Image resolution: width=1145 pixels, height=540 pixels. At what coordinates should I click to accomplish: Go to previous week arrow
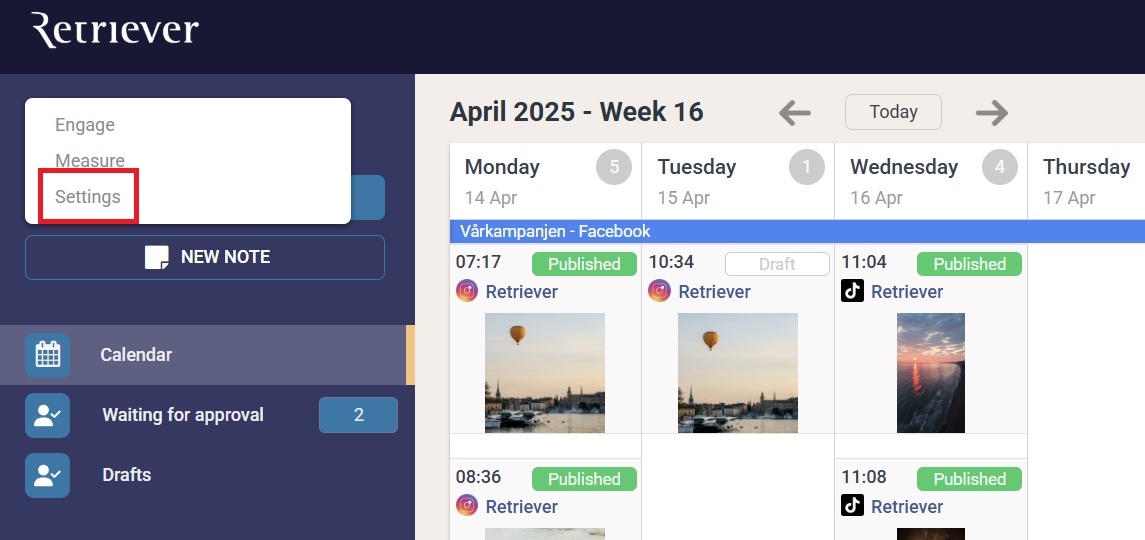(x=795, y=113)
